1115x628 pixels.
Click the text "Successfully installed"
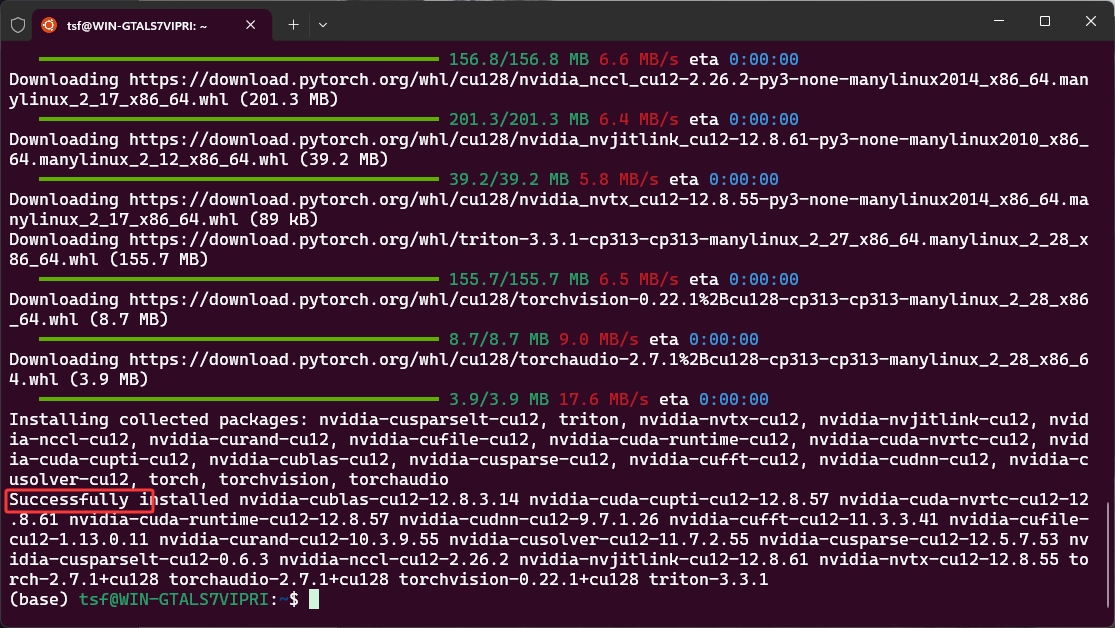119,499
